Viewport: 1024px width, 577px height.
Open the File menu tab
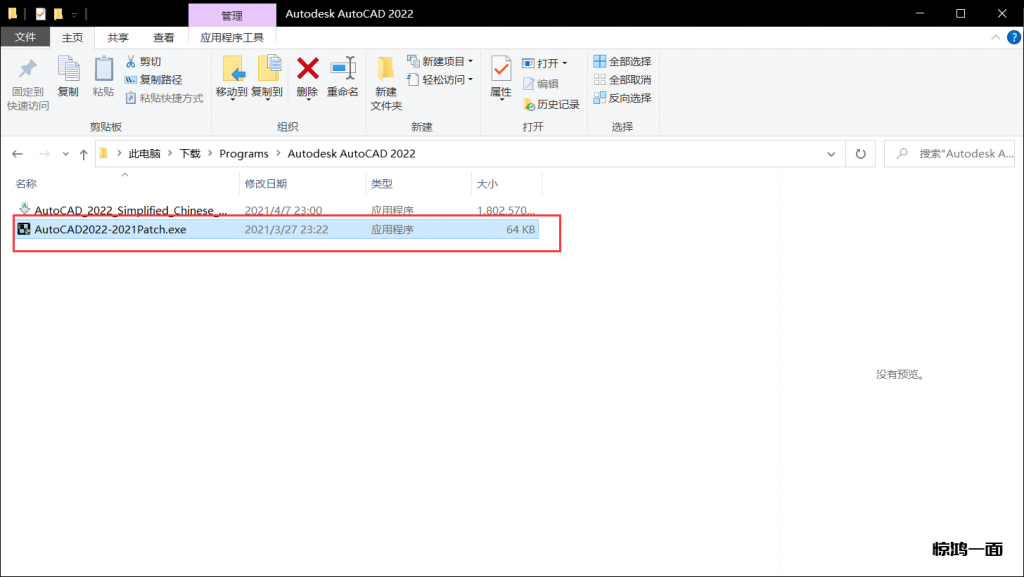point(25,38)
